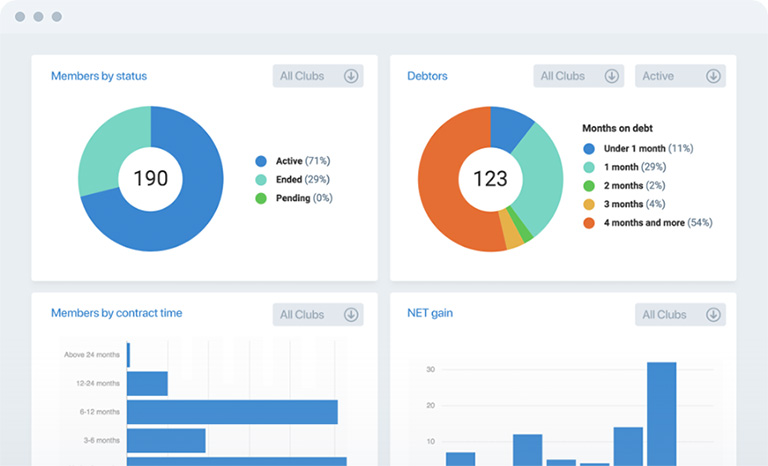
Task: Click the 10 value on NET gain axis
Action: (x=431, y=441)
